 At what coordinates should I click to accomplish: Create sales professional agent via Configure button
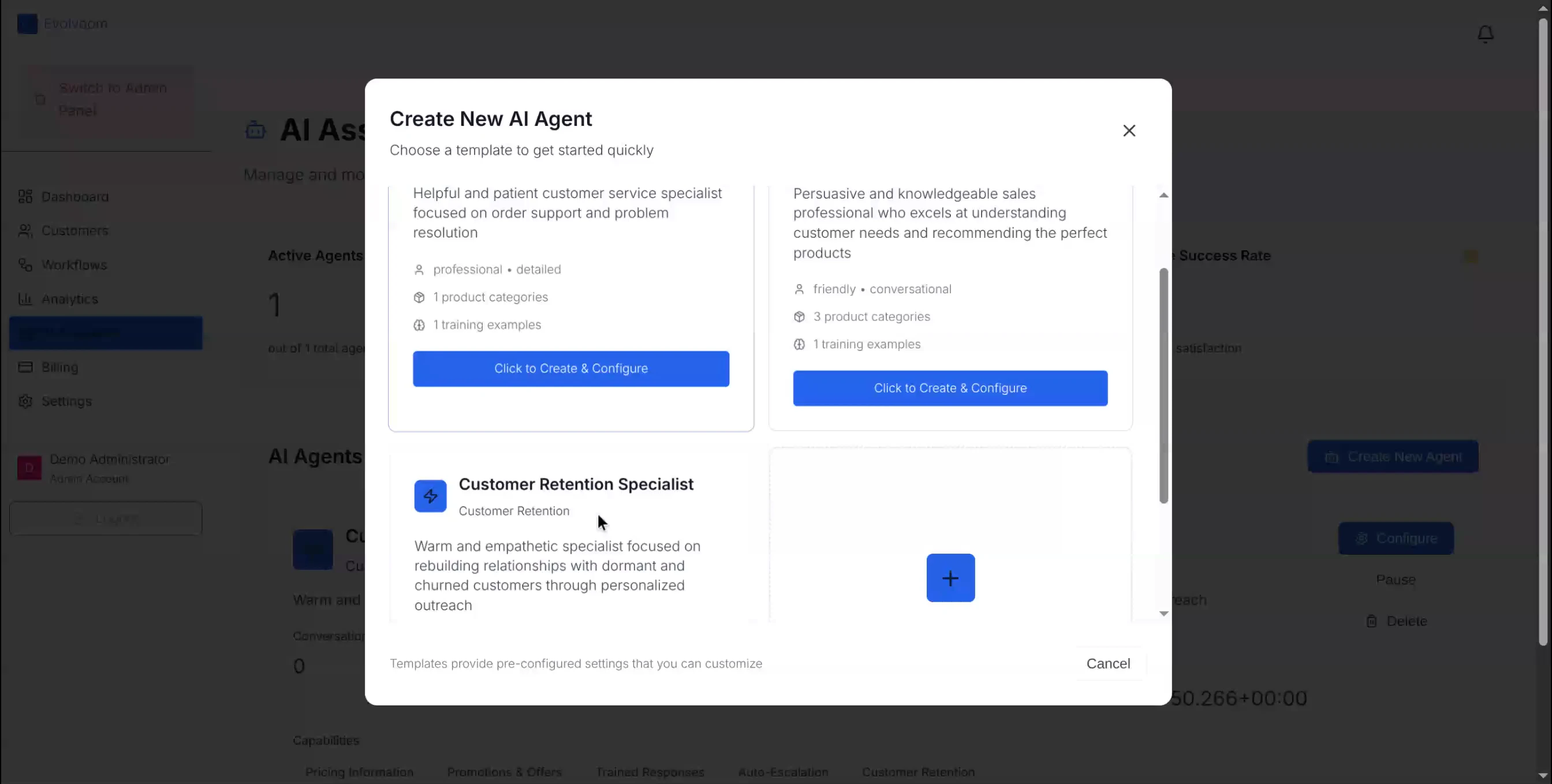[x=950, y=388]
